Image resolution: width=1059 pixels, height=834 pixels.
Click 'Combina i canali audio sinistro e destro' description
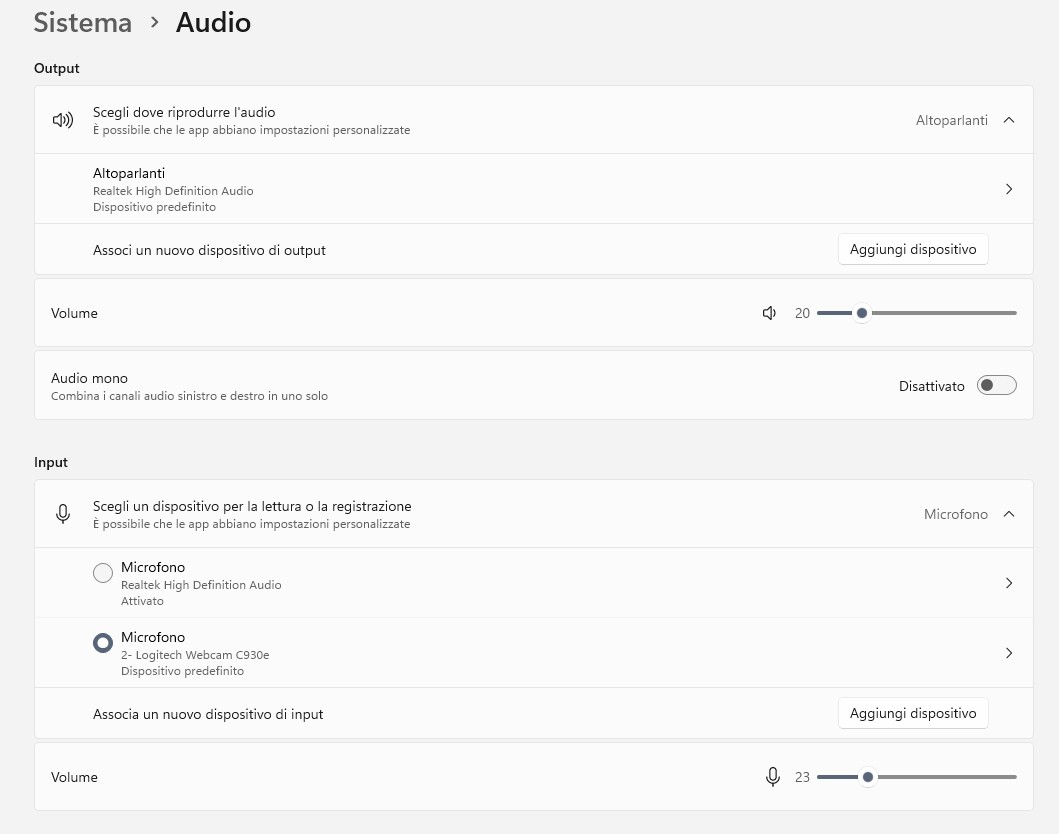(189, 396)
